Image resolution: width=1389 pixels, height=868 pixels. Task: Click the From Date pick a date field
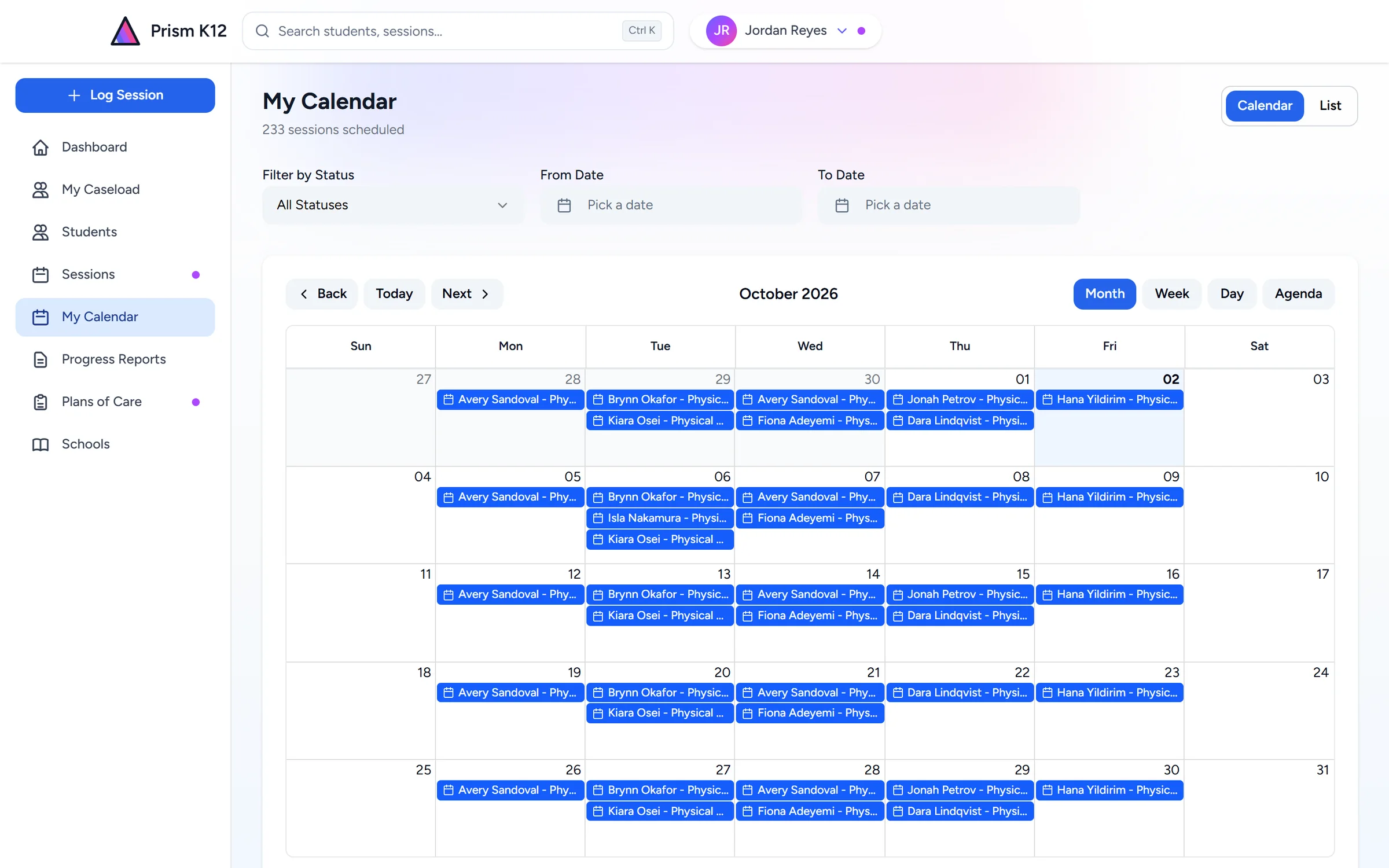pos(671,205)
